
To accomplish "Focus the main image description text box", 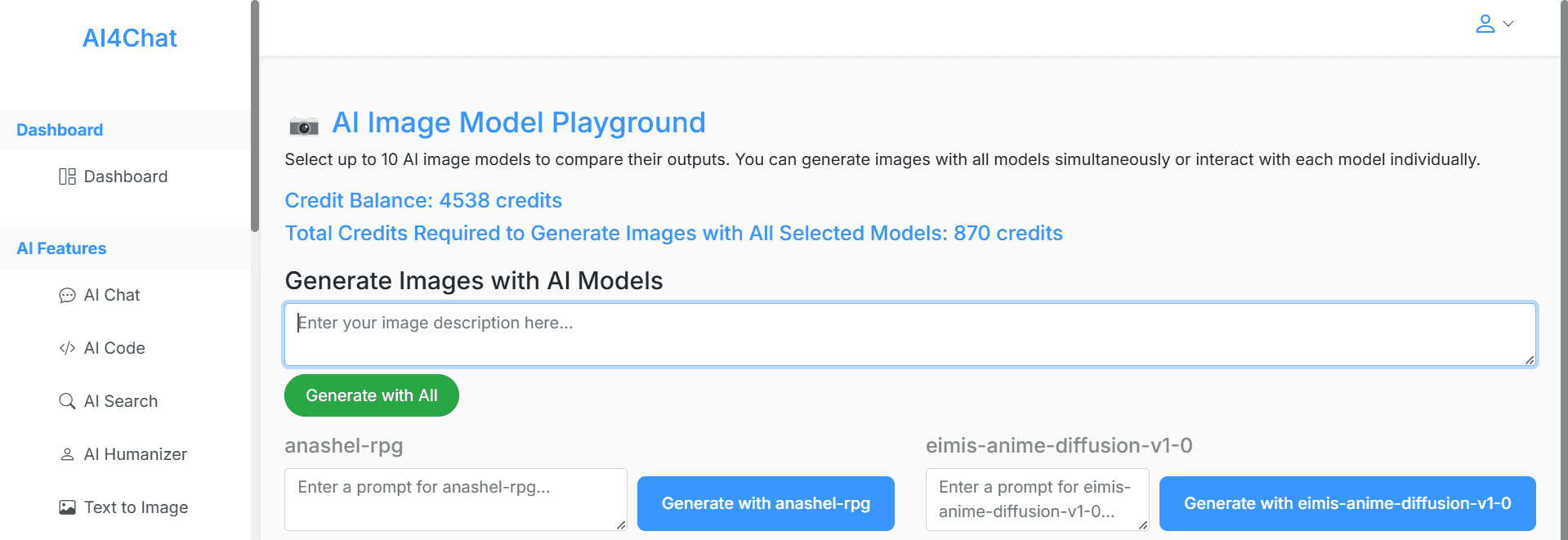I will [x=910, y=334].
